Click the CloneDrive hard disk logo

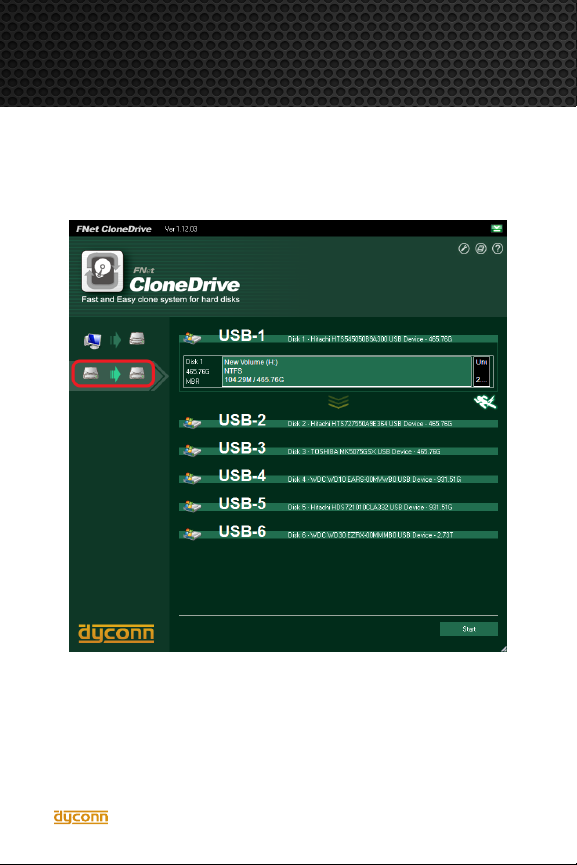point(102,271)
